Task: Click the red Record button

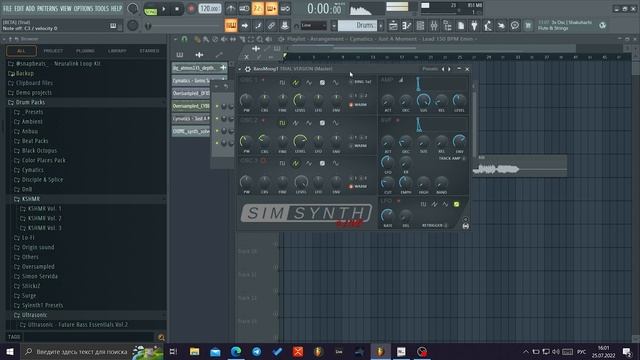Action: (191, 9)
